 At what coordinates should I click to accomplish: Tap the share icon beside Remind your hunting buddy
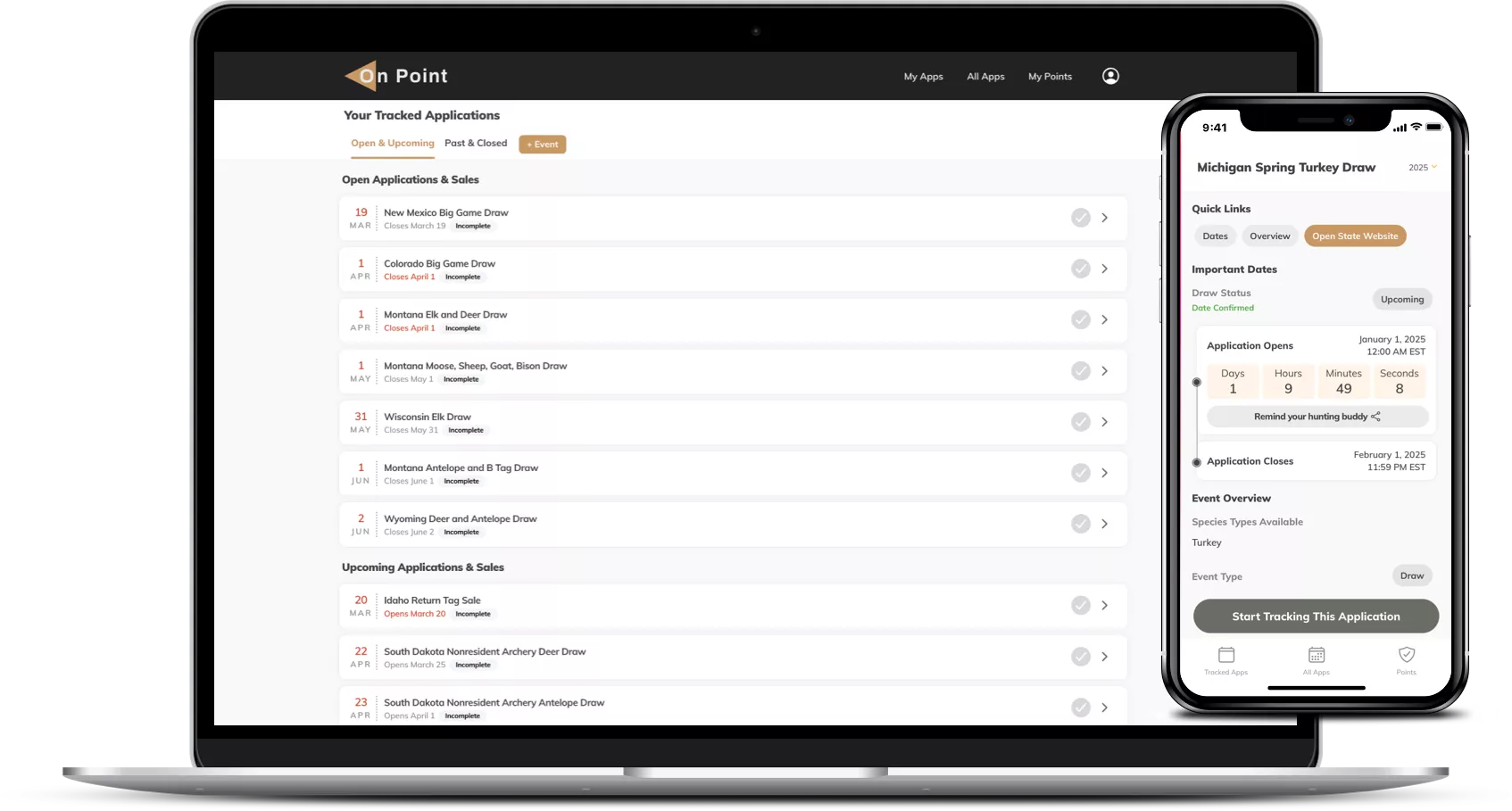coord(1375,417)
